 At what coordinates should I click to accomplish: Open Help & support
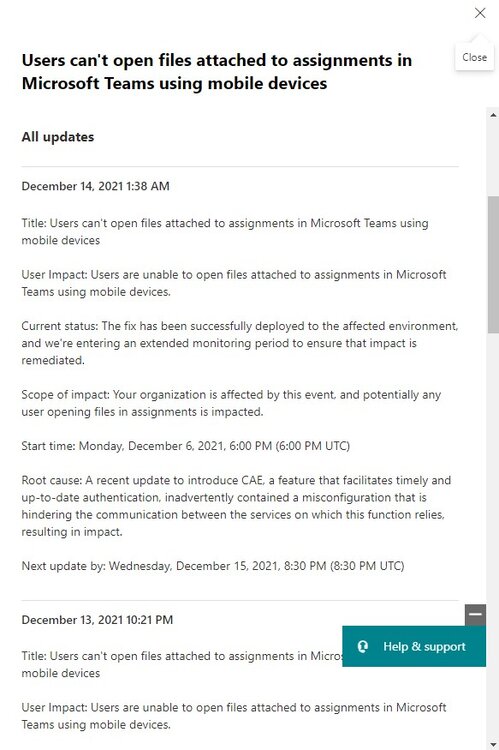(x=414, y=646)
